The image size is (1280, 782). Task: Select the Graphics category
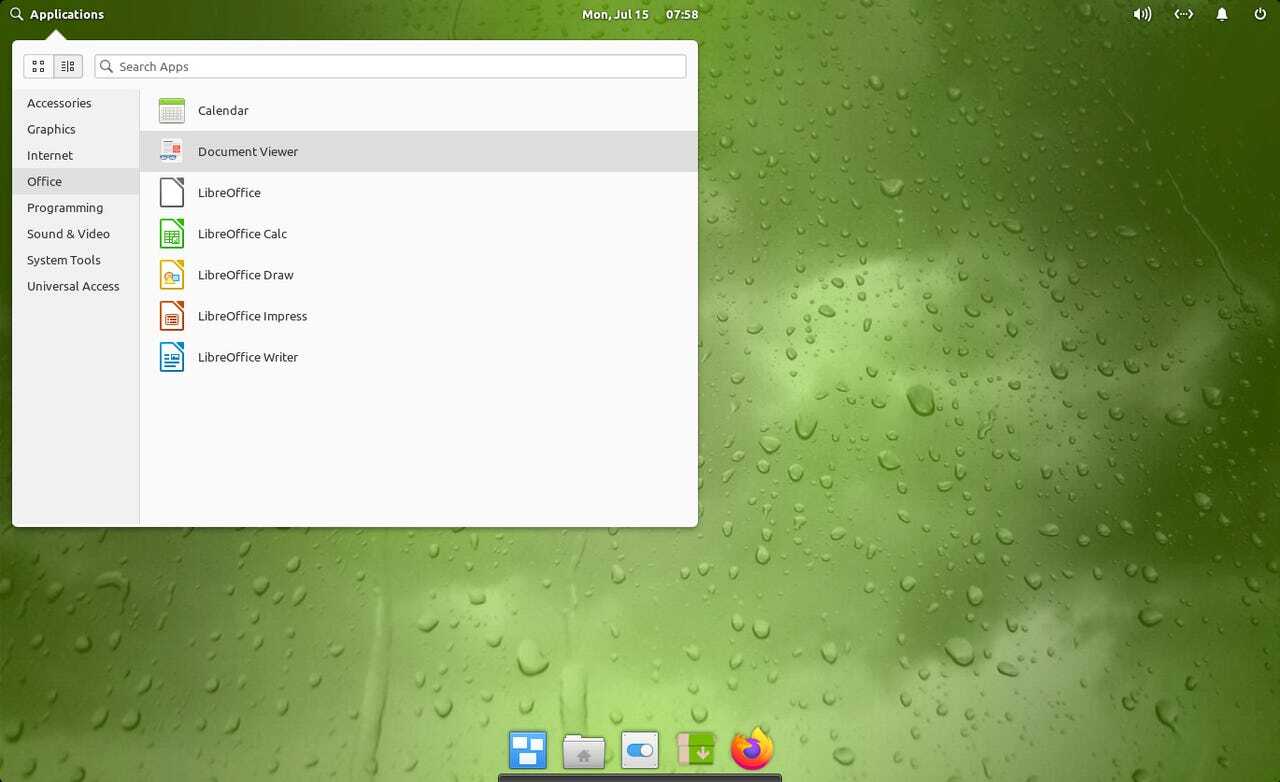[51, 130]
